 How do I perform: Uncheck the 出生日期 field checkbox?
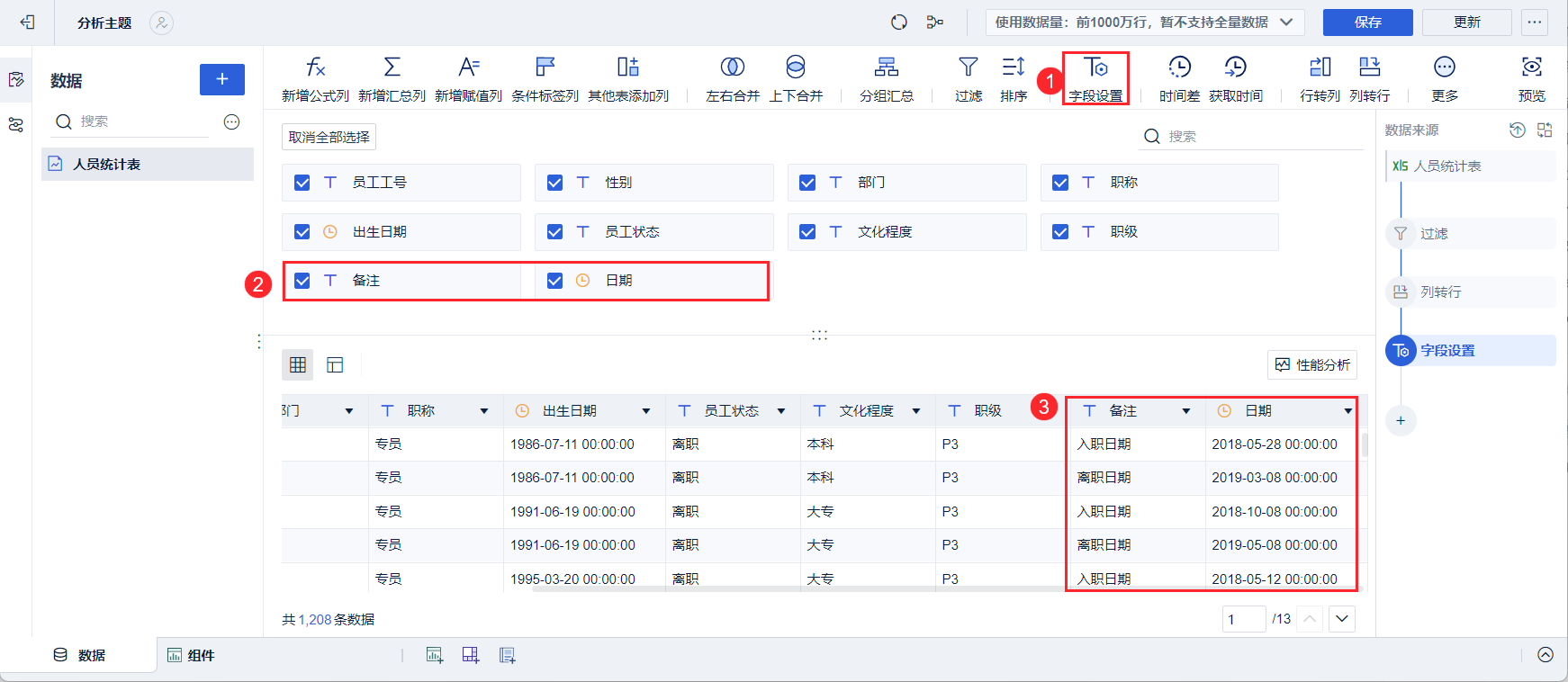(x=302, y=232)
